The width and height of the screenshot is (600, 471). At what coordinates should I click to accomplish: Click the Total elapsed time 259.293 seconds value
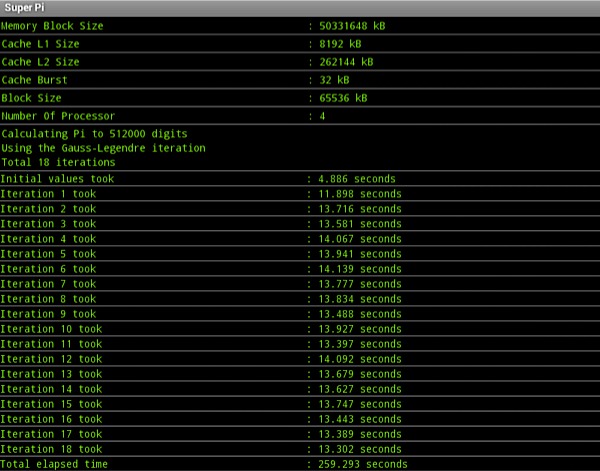tap(362, 464)
